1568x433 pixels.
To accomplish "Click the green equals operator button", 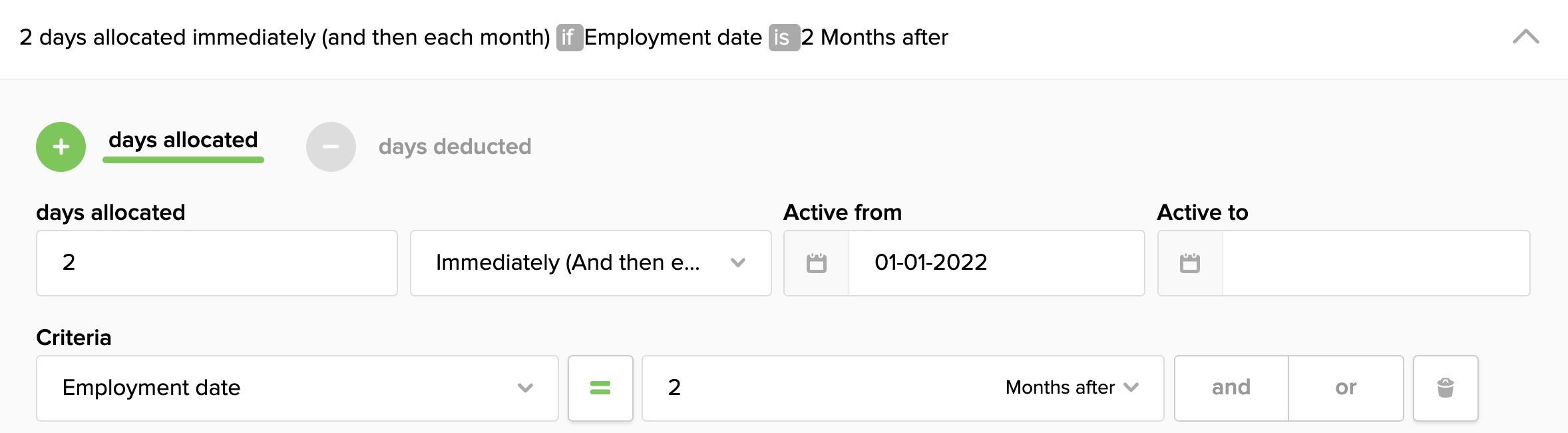I will [x=600, y=388].
